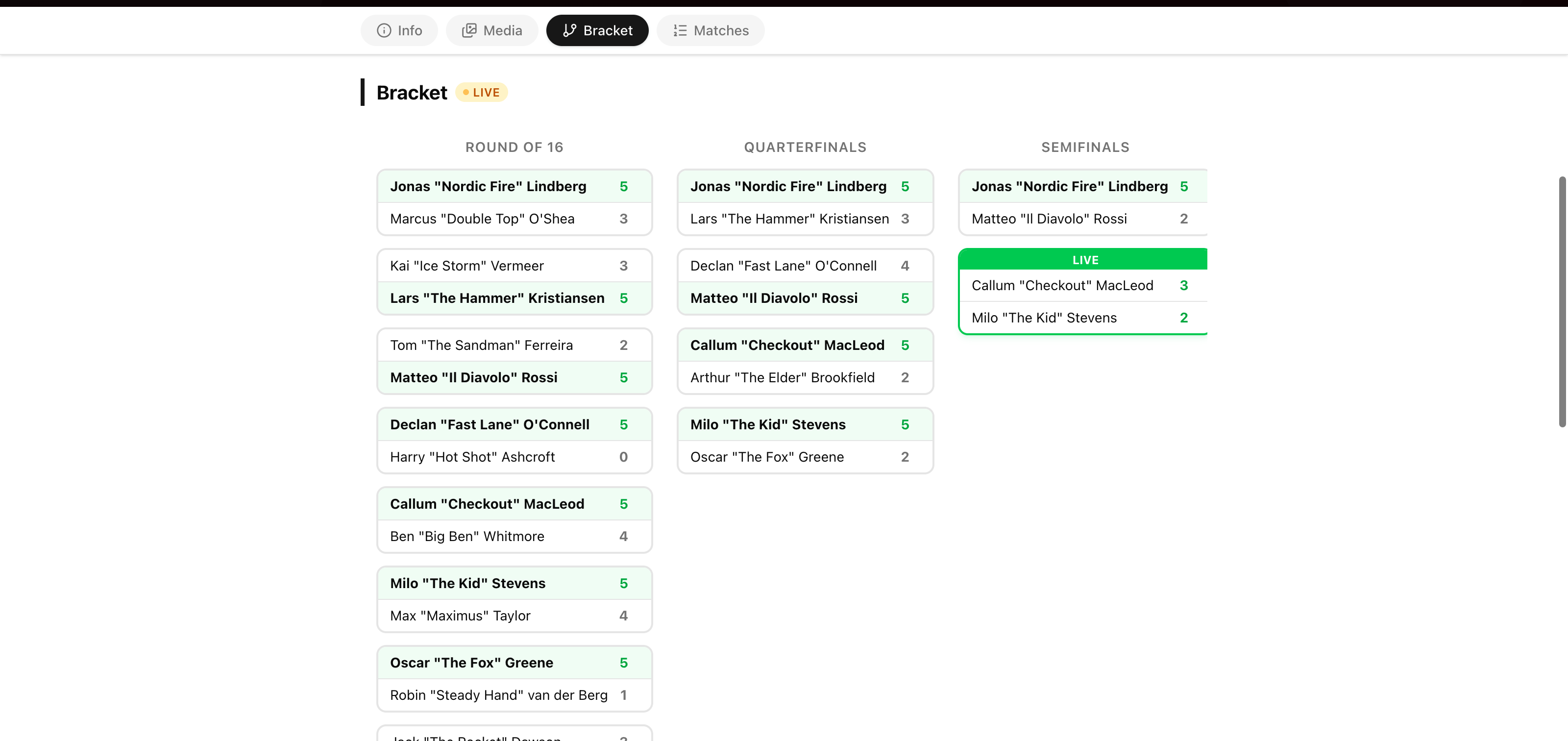1568x741 pixels.
Task: Select Jonas Lindberg in Round of 16
Action: [514, 186]
